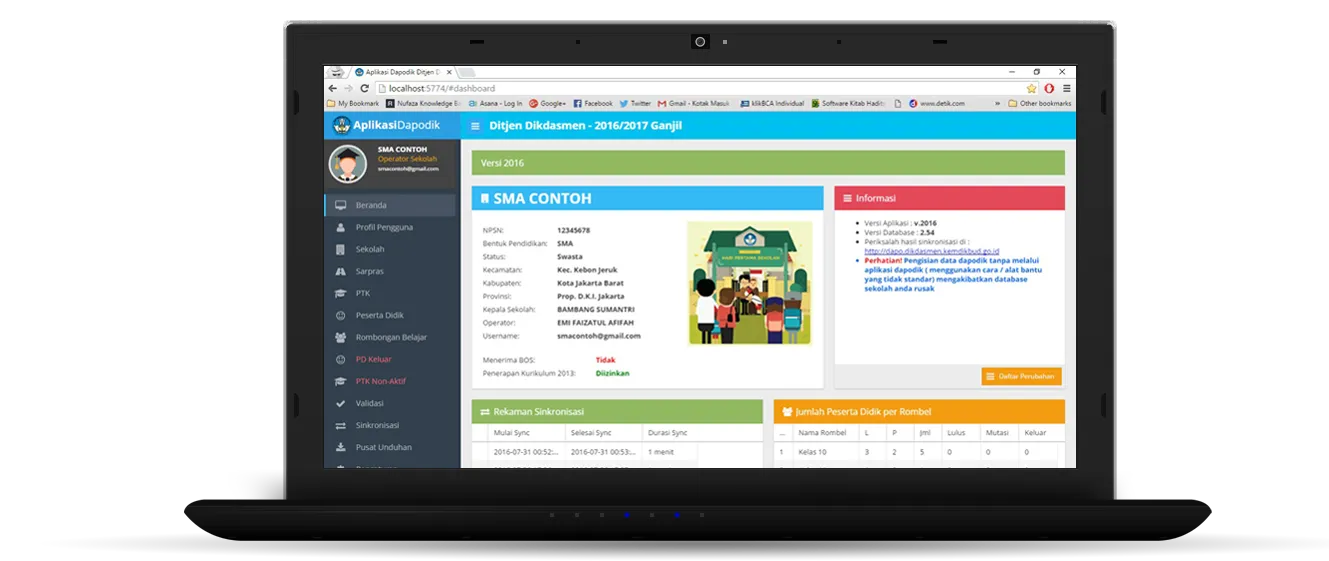Follow the dapo.dikdasmen.kemdikbud.go.id link
The width and height of the screenshot is (1329, 561).
click(x=931, y=251)
